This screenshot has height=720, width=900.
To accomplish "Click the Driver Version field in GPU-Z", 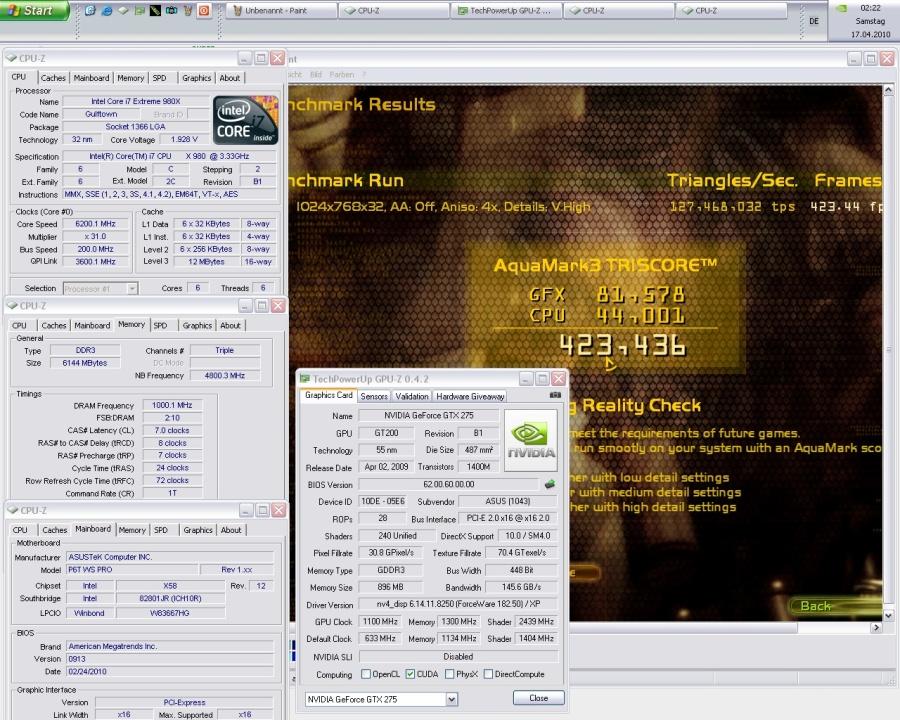I will [458, 604].
